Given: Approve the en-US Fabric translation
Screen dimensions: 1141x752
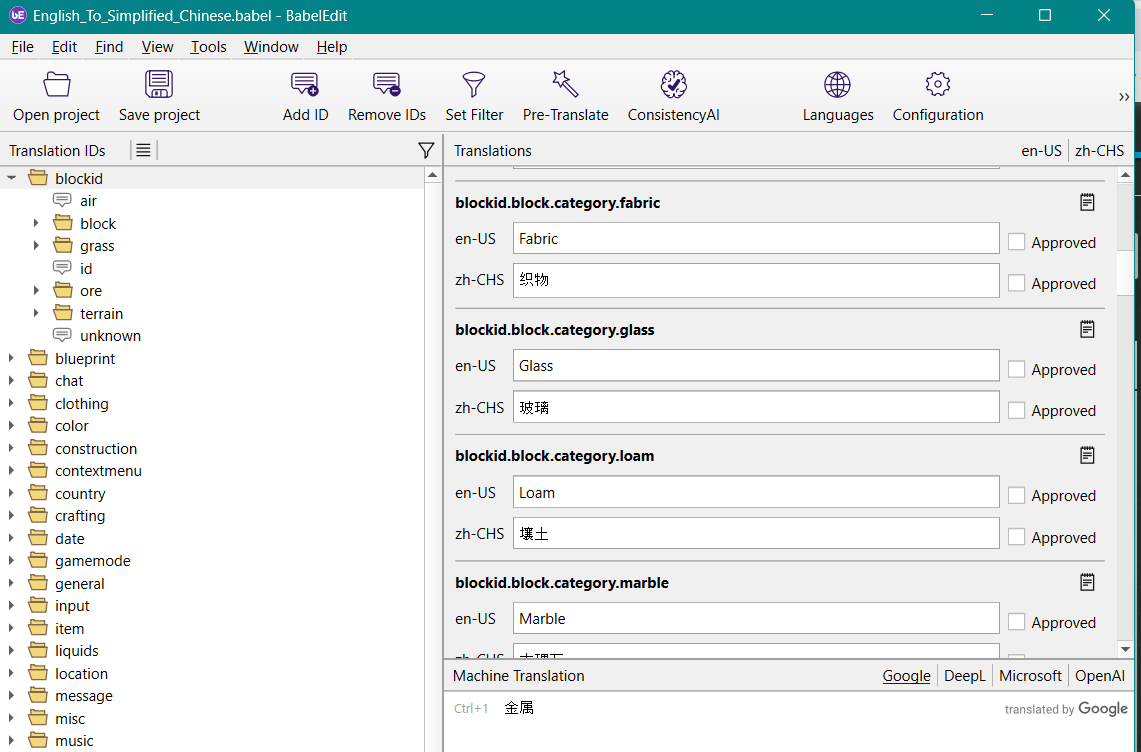Looking at the screenshot, I should 1016,242.
